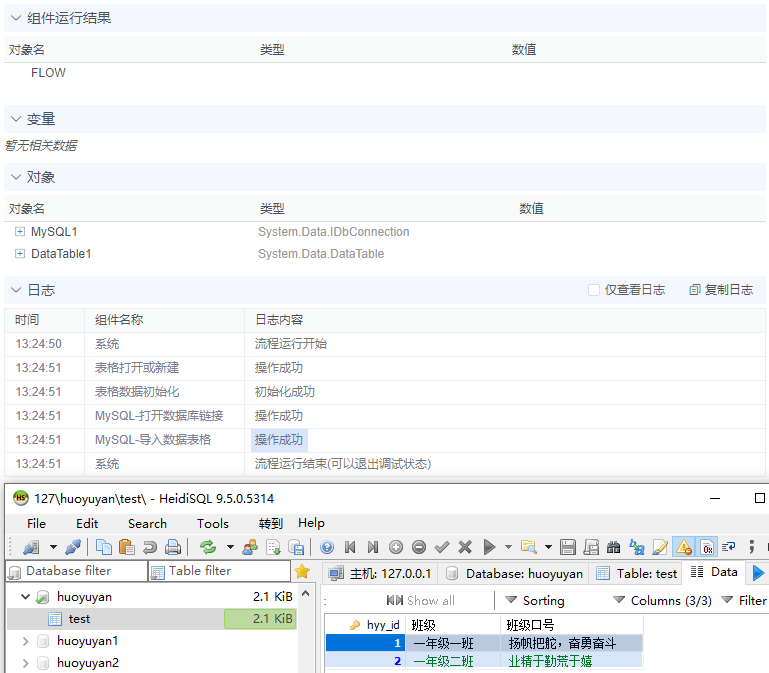Image resolution: width=769 pixels, height=673 pixels.
Task: Click the blue Query tab arrow
Action: point(758,572)
